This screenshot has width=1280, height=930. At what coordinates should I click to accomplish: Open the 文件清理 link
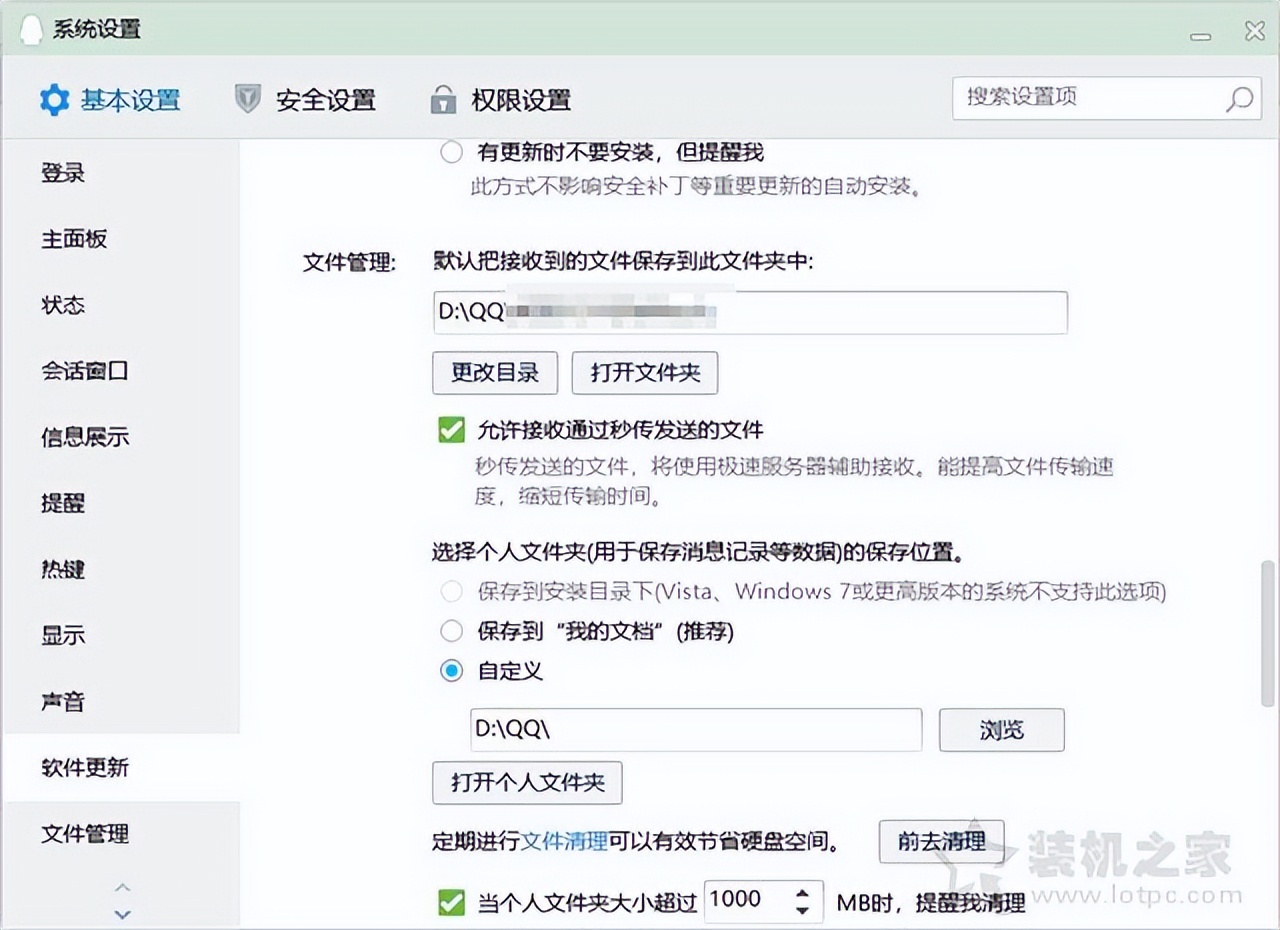[565, 841]
